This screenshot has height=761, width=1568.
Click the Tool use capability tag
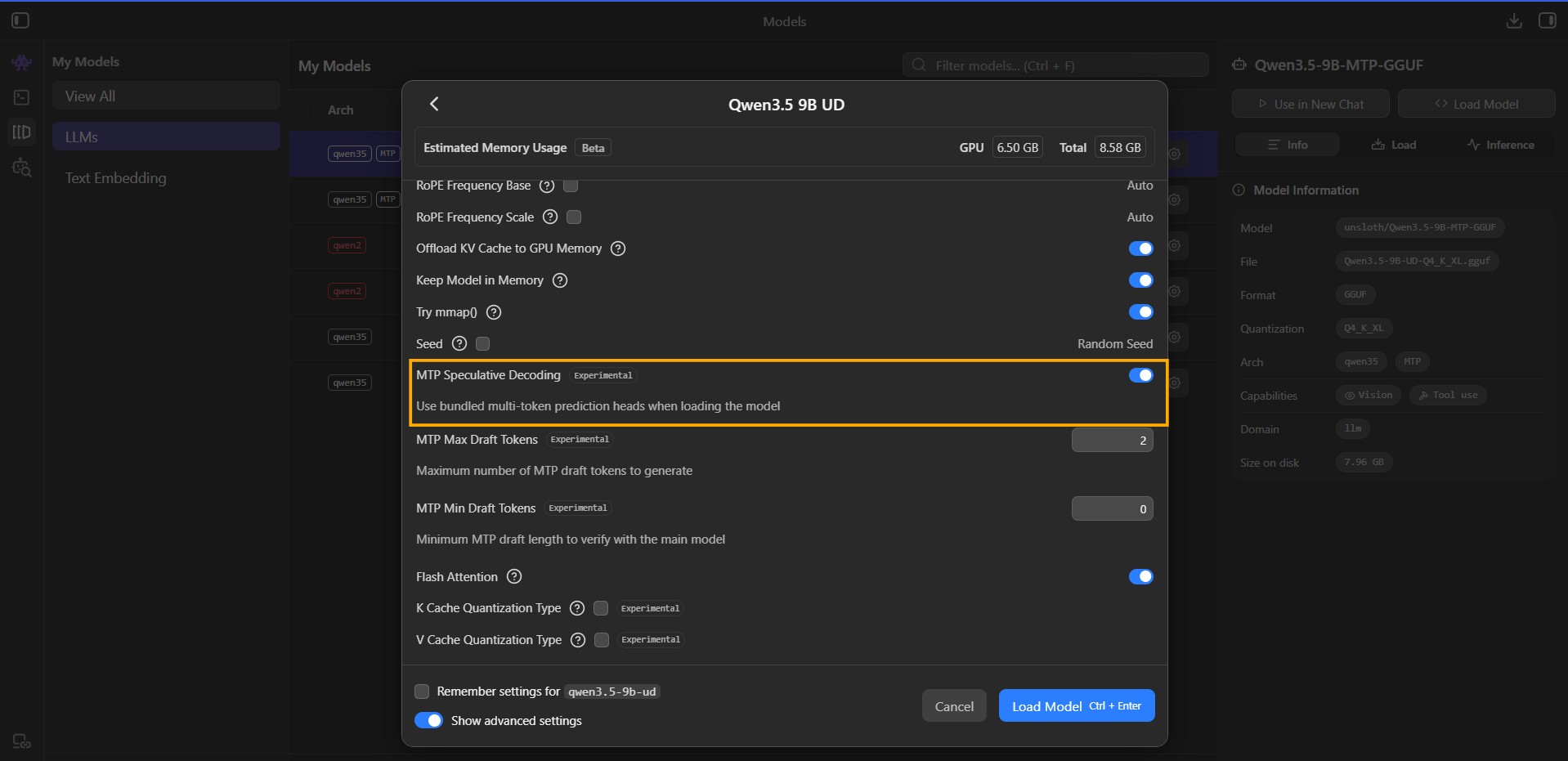pos(1448,395)
